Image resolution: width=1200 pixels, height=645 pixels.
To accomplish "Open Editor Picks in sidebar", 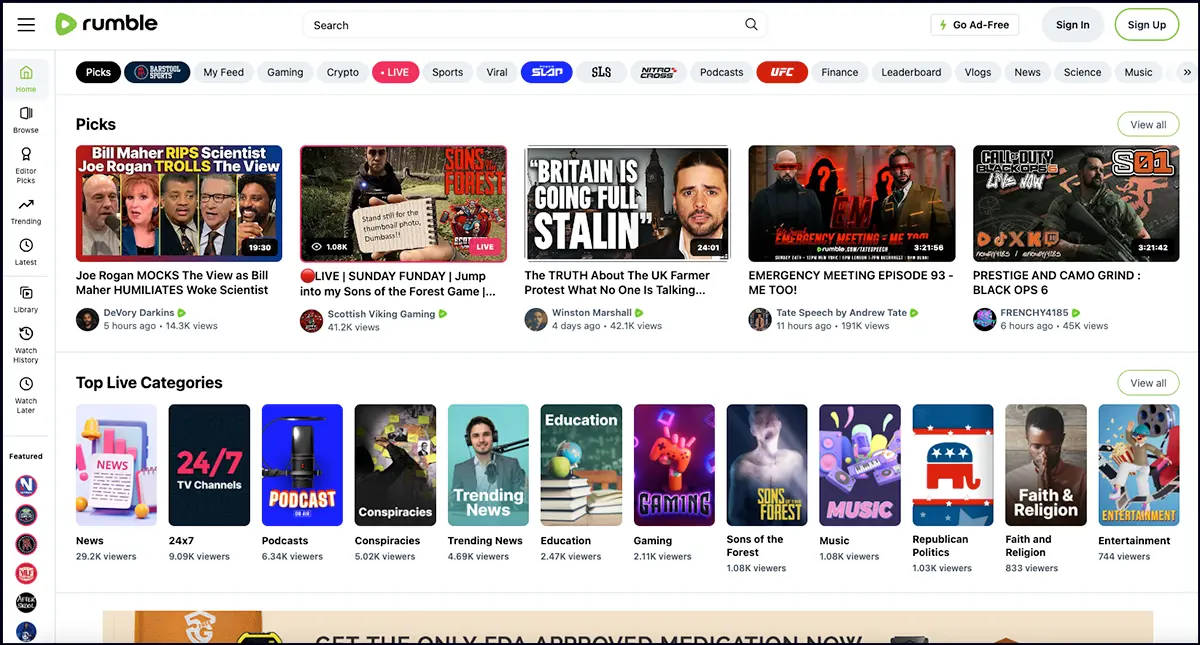I will click(26, 165).
